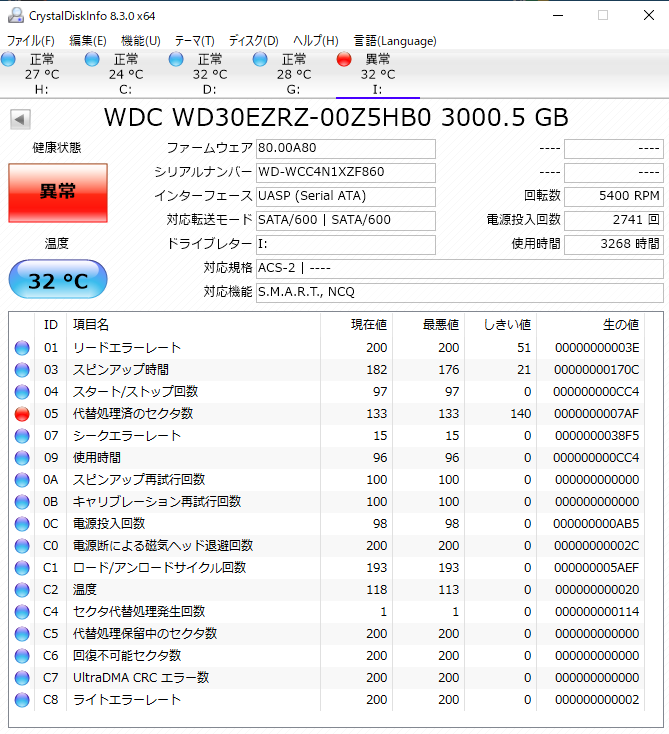
Task: Select the red abnormal disk I: status icon
Action: point(344,60)
